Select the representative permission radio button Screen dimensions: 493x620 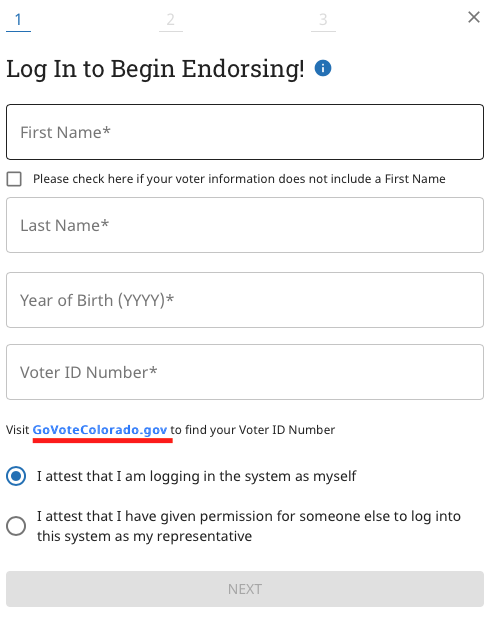(16, 526)
